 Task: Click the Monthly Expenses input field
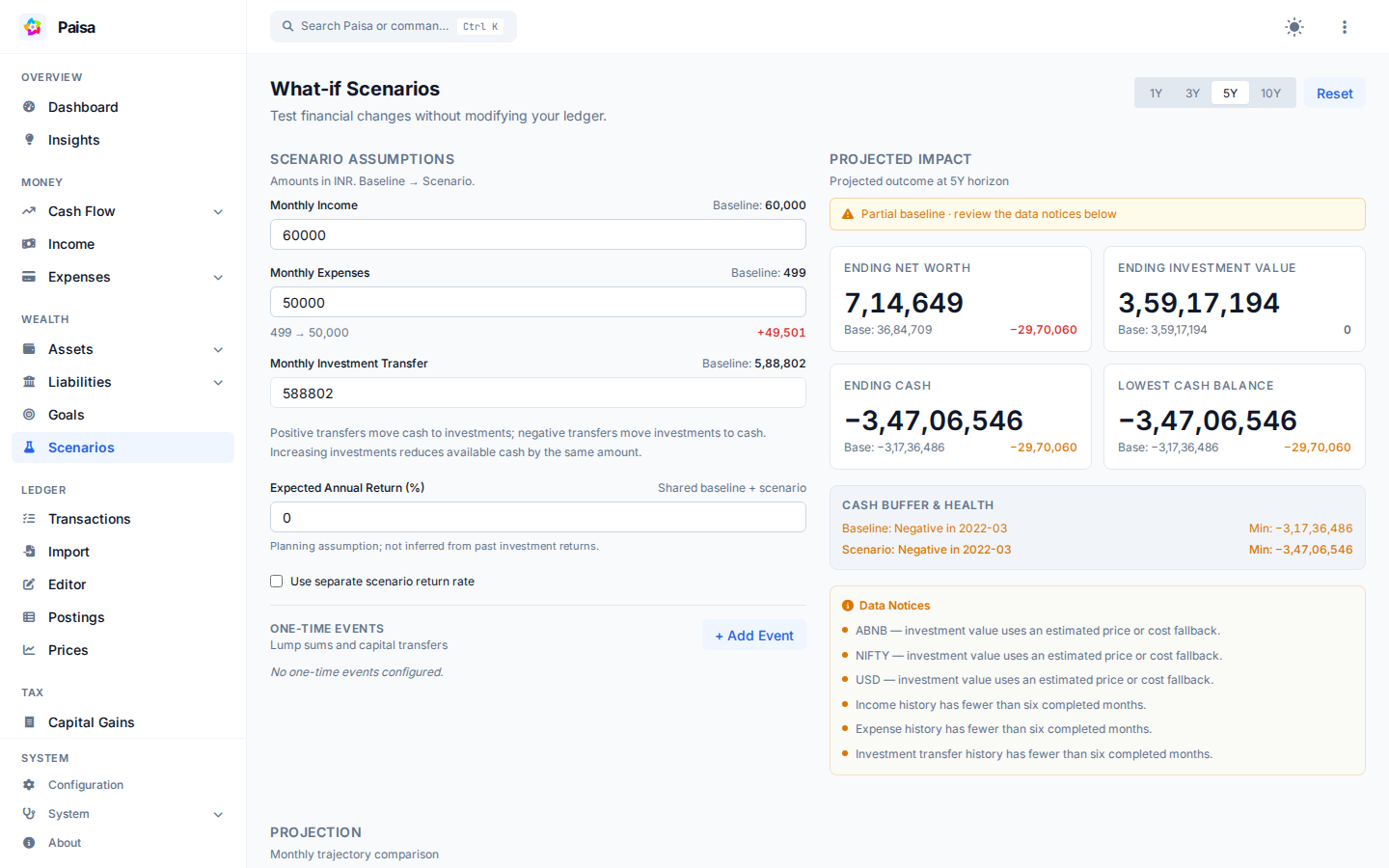[x=538, y=302]
